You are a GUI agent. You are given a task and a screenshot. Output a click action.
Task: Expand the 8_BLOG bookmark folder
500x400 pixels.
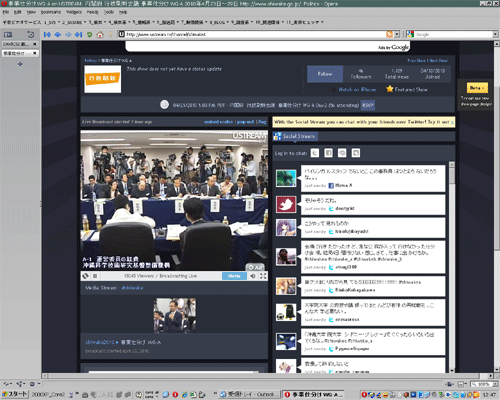[x=219, y=22]
